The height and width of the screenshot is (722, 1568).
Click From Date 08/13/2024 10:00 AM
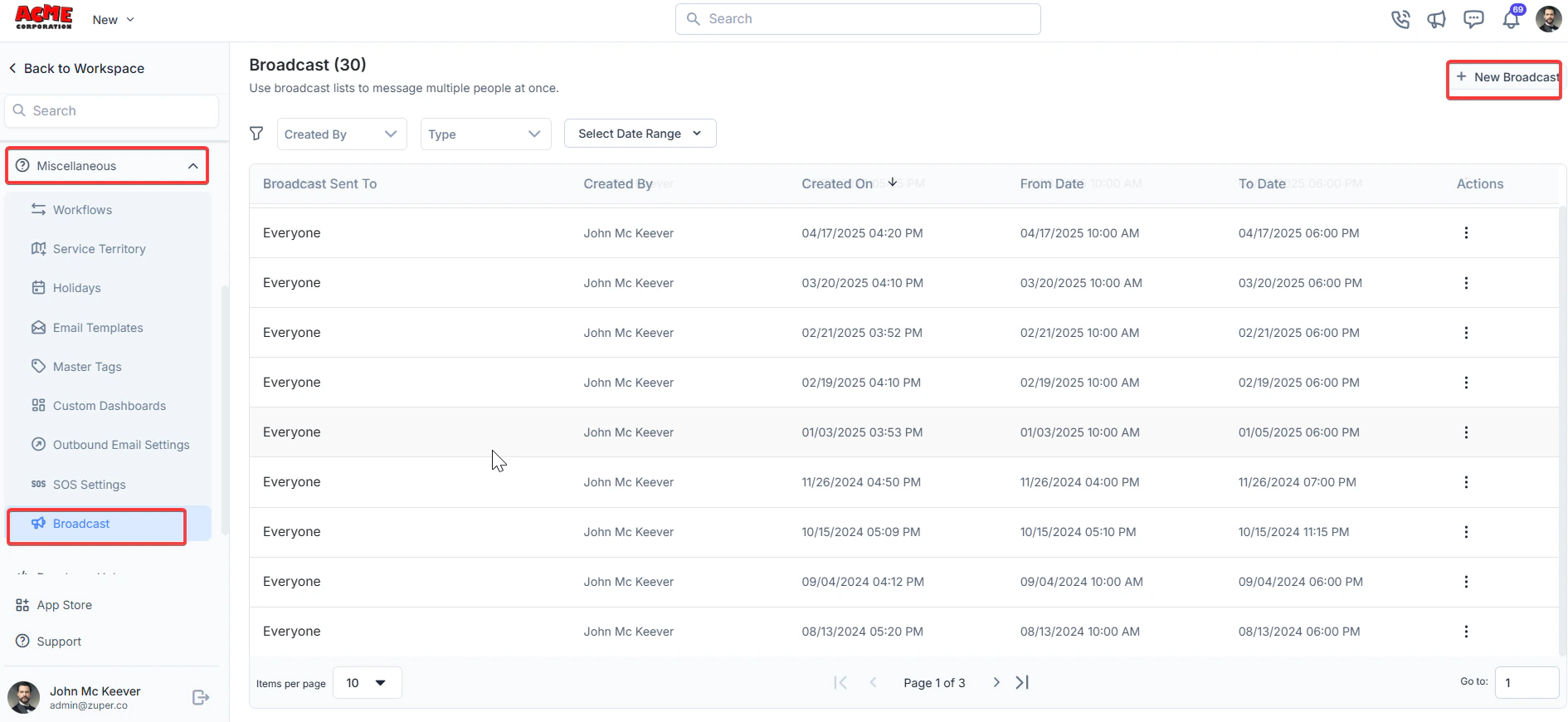click(x=1079, y=632)
